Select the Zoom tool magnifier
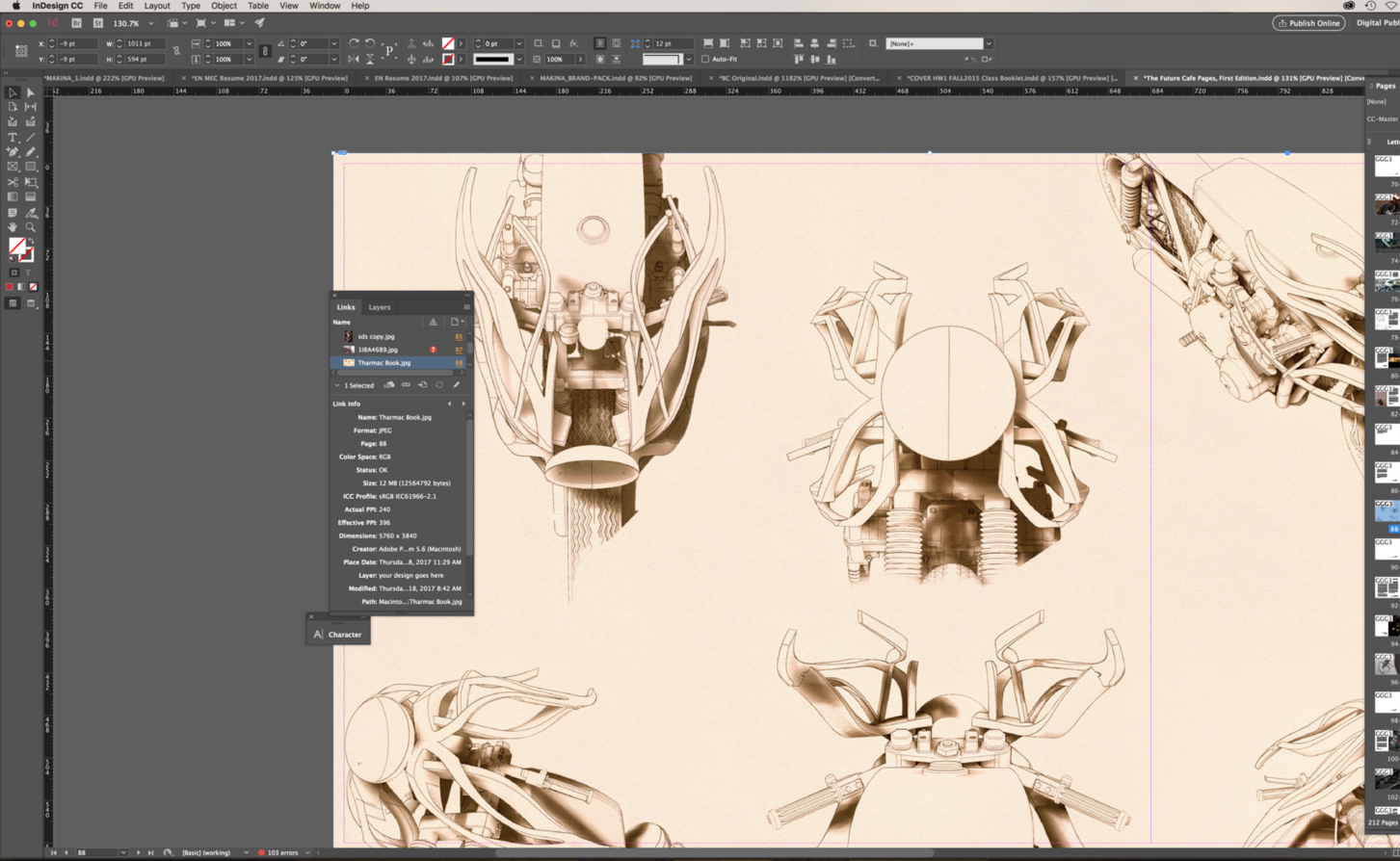Viewport: 1400px width, 861px height. pos(30,227)
